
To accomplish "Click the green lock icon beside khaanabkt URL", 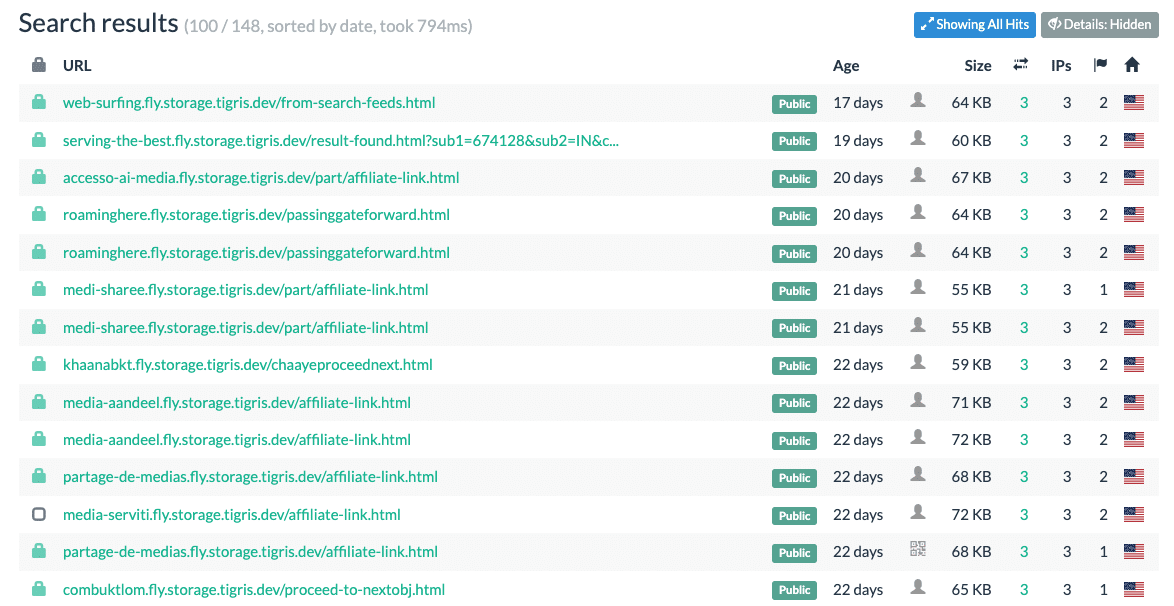I will pos(39,364).
